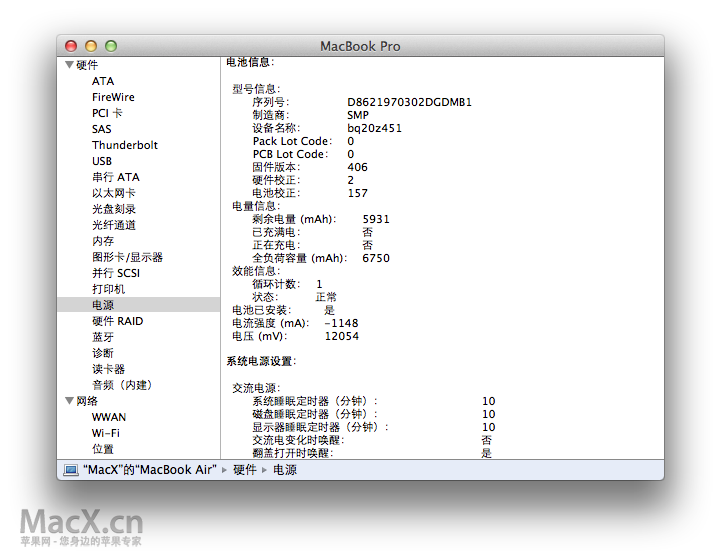Viewport: 721px width, 559px height.
Task: Click 硬件 in the bottom path bar
Action: click(x=245, y=470)
